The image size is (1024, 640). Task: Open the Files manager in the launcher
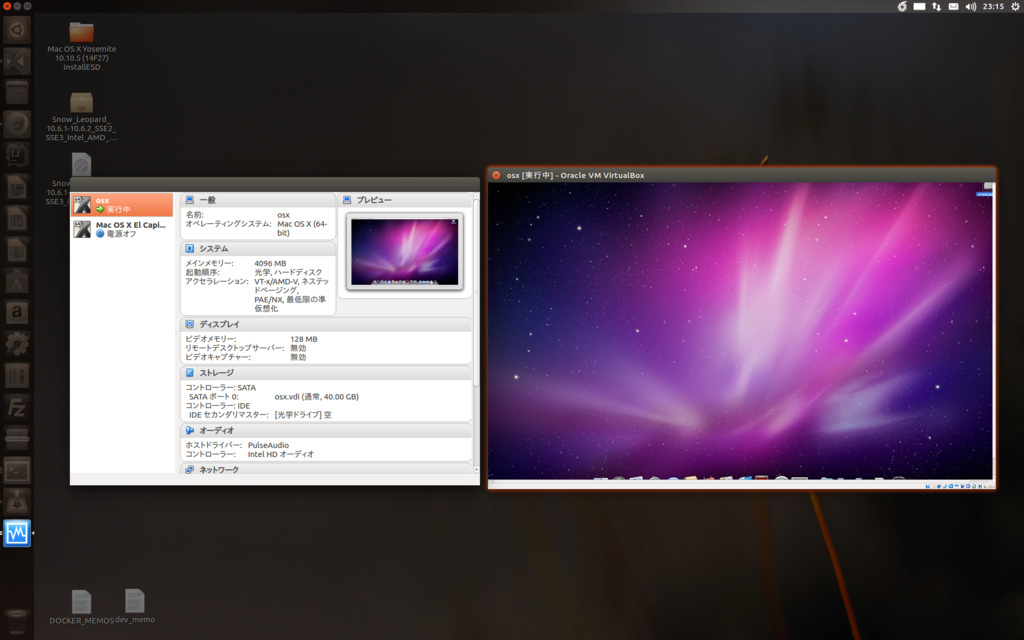pos(17,93)
